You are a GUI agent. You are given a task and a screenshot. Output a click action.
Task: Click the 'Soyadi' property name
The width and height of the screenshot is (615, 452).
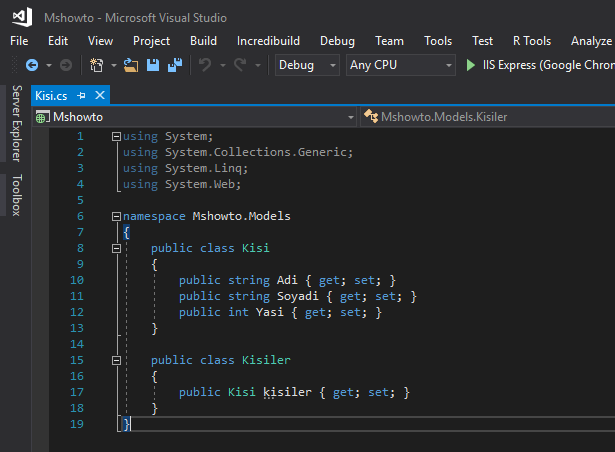point(298,296)
